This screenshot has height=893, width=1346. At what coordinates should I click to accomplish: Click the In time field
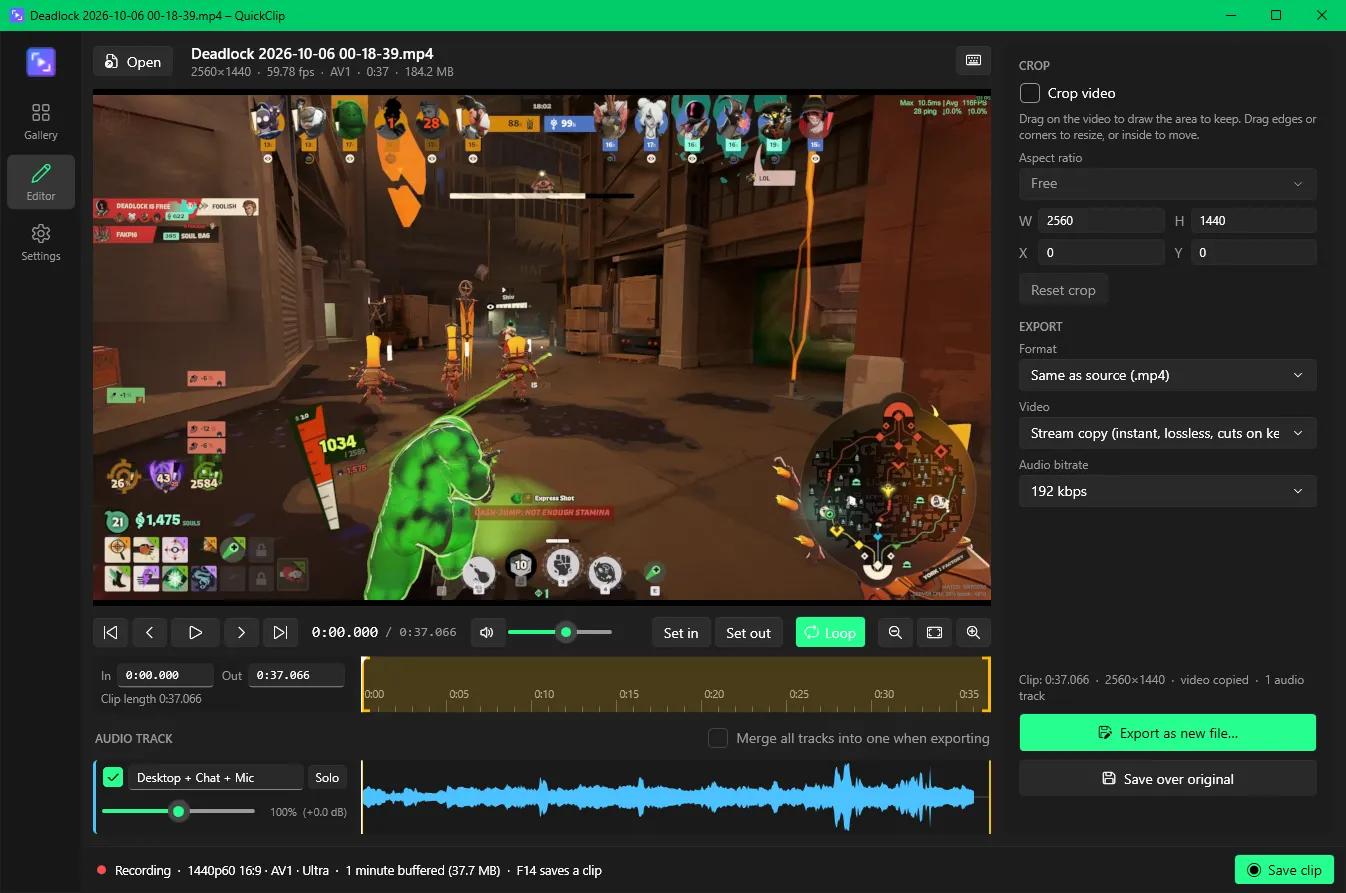tap(165, 675)
